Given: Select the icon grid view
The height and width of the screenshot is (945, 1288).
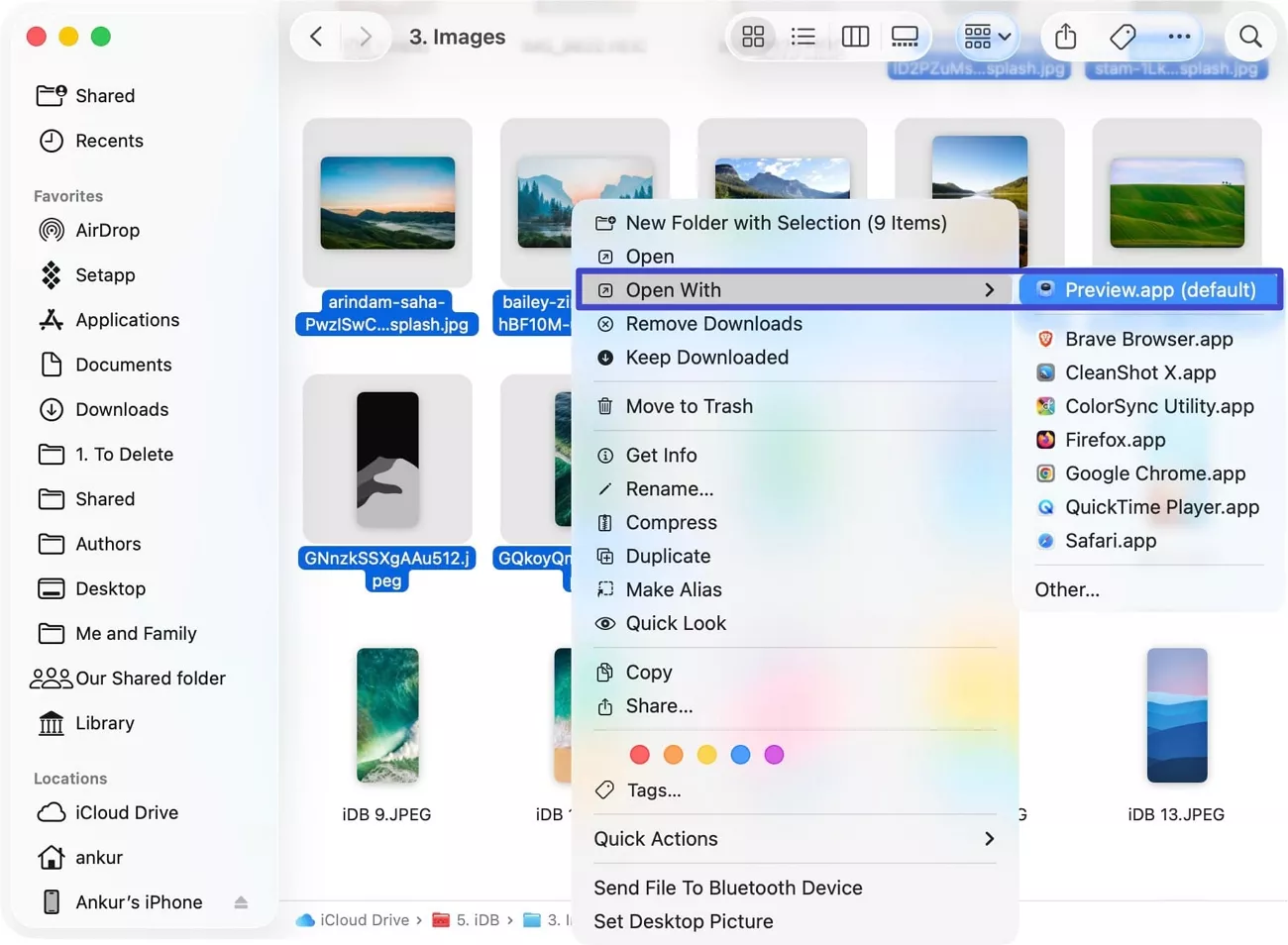Looking at the screenshot, I should (753, 36).
